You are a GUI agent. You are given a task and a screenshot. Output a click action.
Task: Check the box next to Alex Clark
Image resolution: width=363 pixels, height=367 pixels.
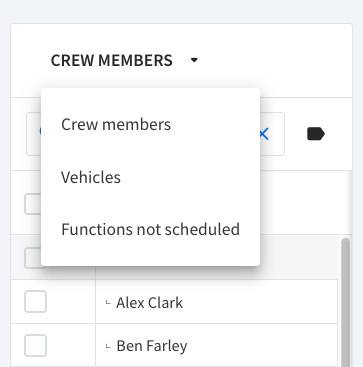pyautogui.click(x=35, y=301)
